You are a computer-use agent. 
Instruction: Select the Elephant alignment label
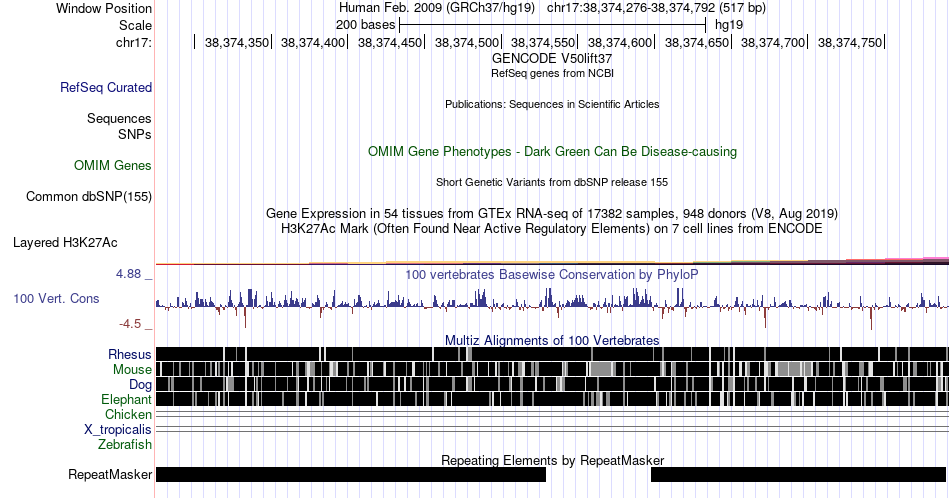pyautogui.click(x=127, y=399)
